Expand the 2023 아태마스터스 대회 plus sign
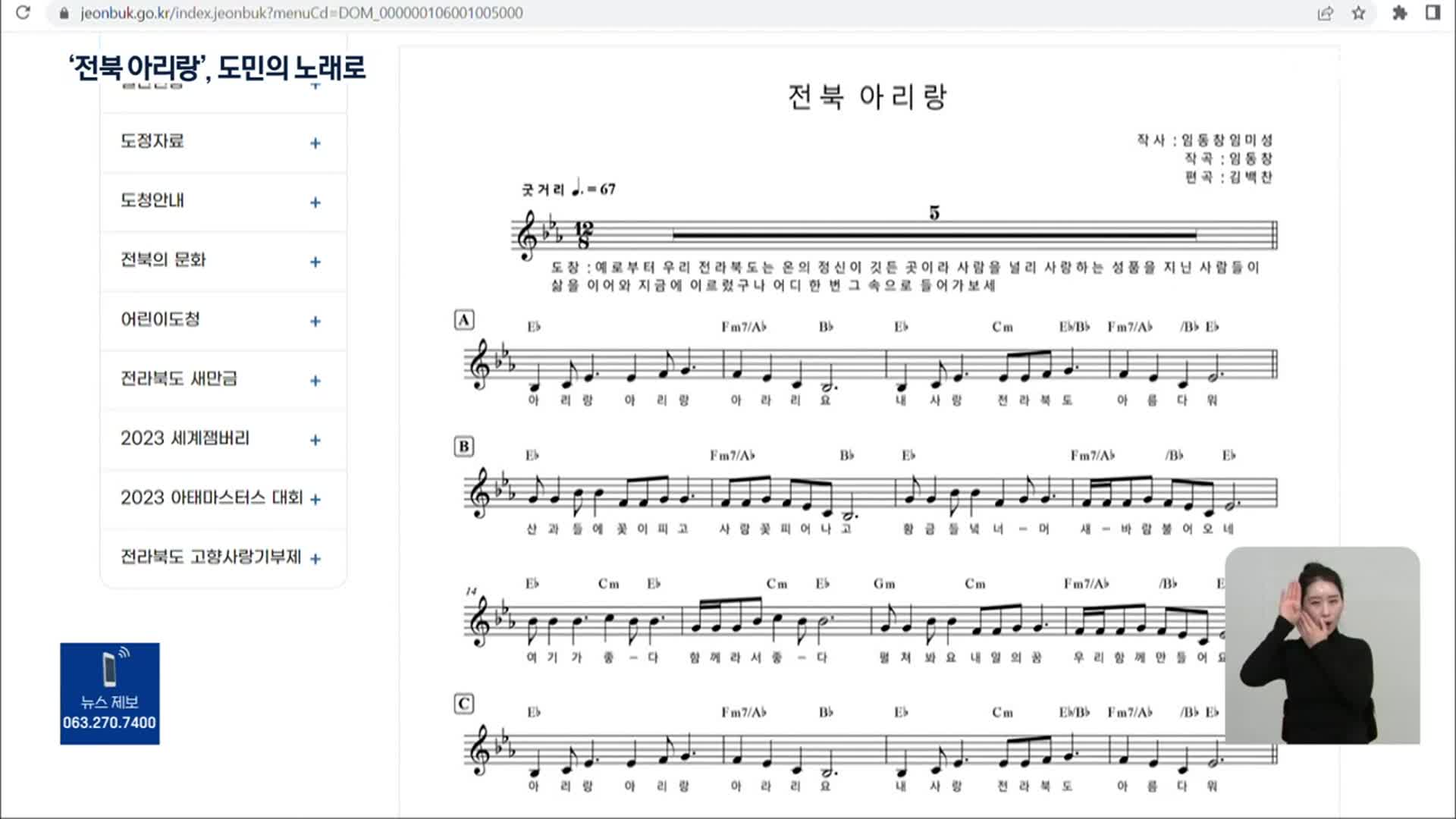The height and width of the screenshot is (819, 1456). coord(315,499)
